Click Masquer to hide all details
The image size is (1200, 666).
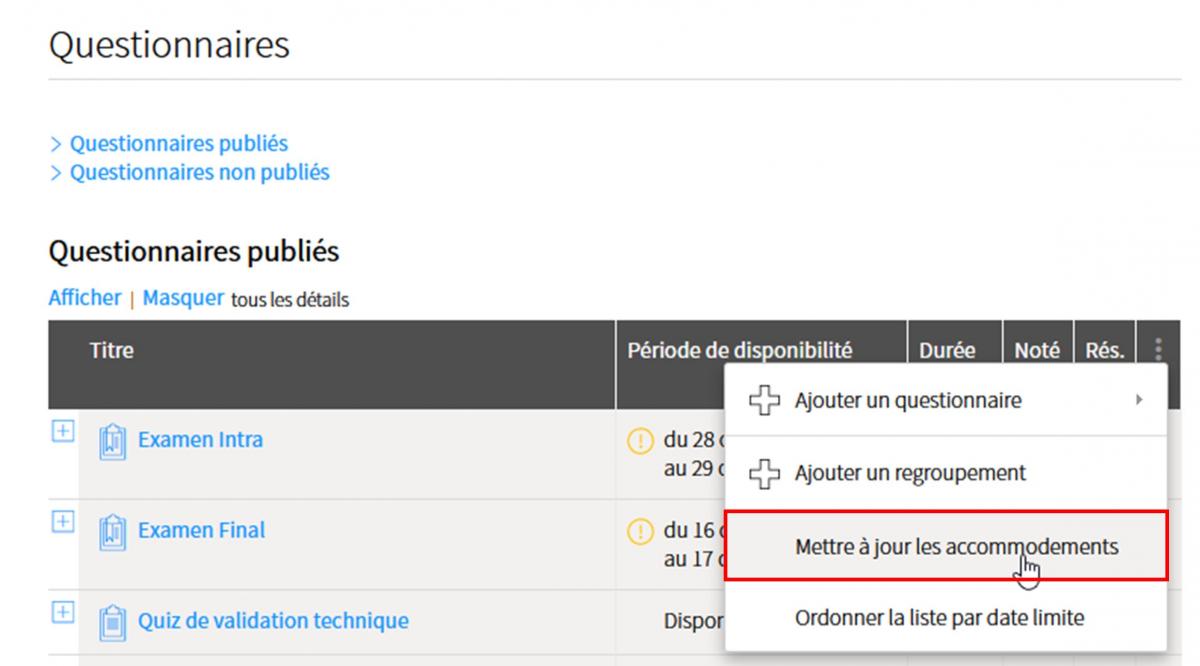click(183, 298)
